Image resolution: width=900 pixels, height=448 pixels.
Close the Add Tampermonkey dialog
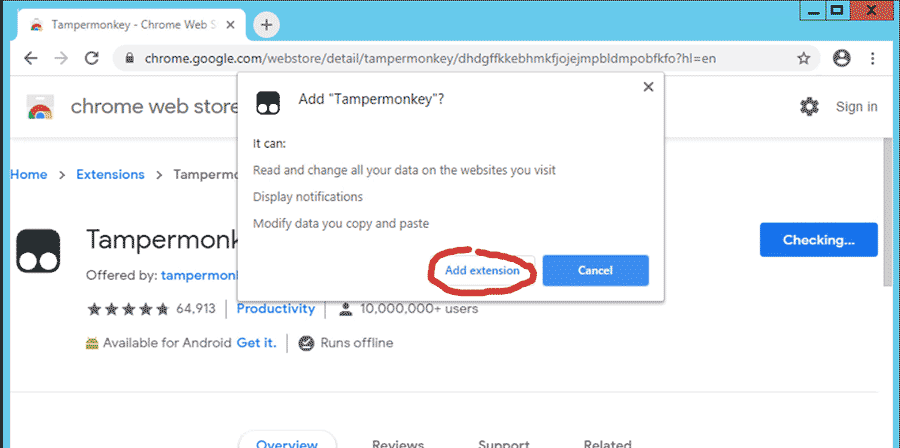(648, 87)
